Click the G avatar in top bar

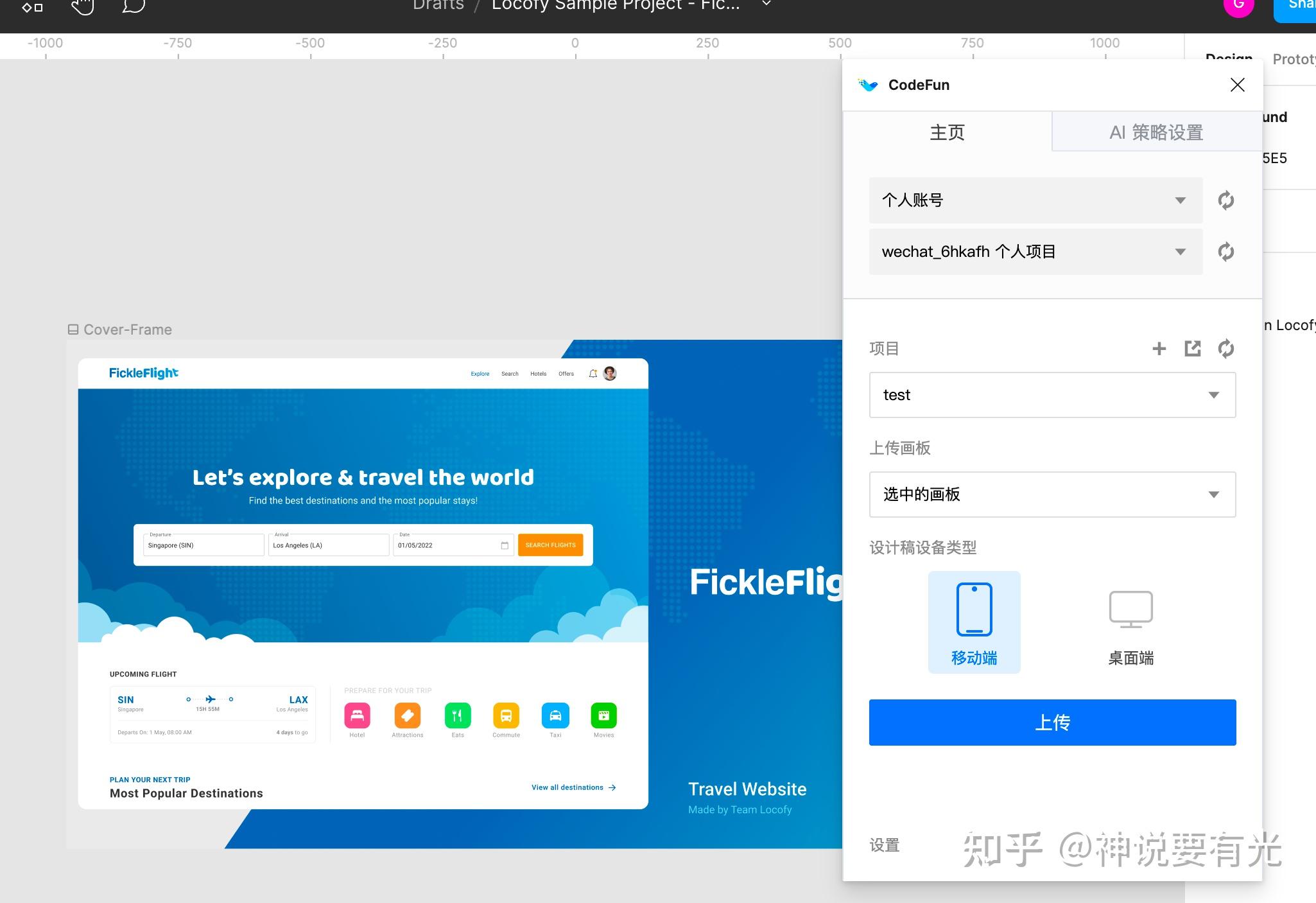click(x=1238, y=7)
